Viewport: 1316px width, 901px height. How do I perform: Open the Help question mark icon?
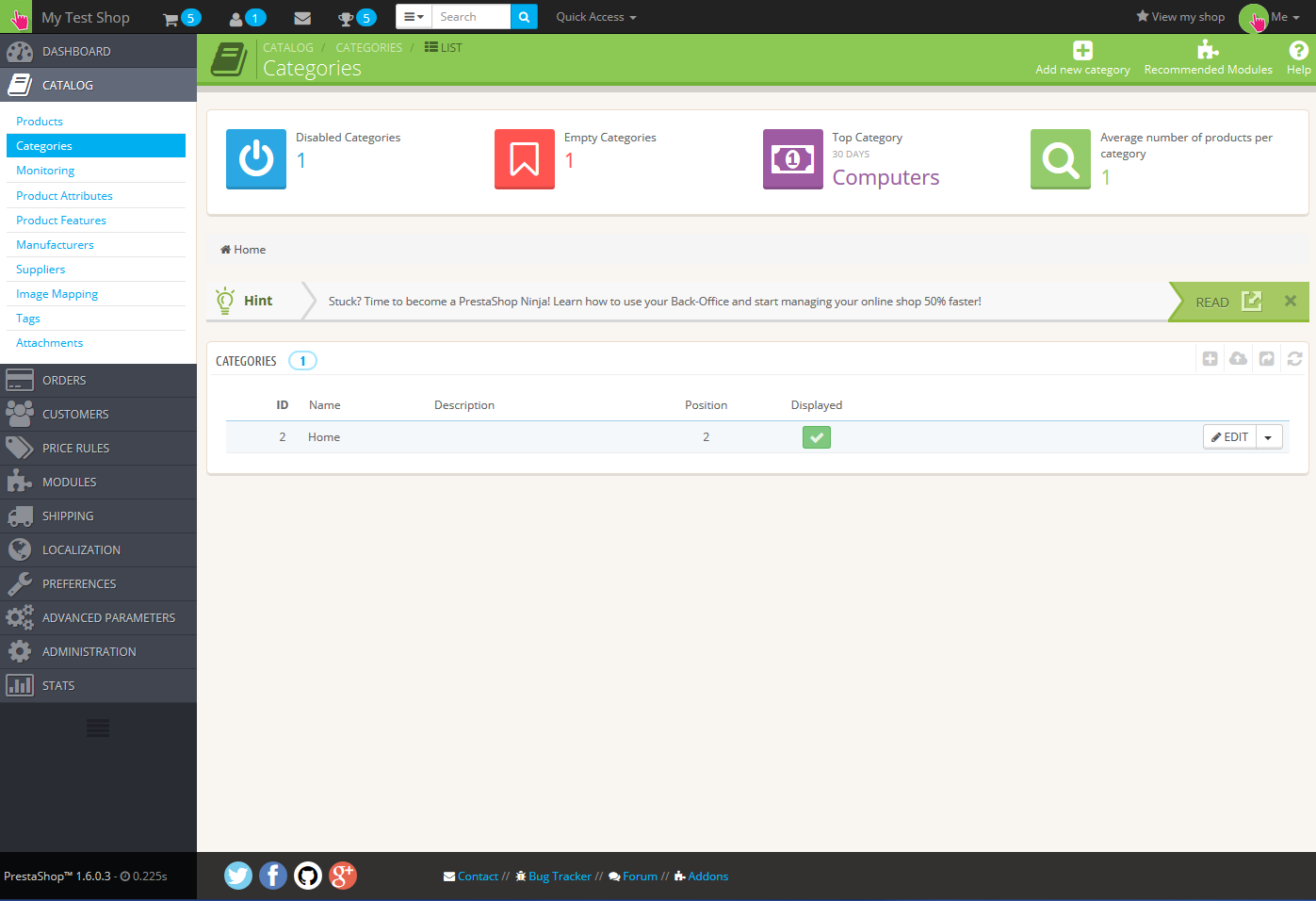(1298, 51)
